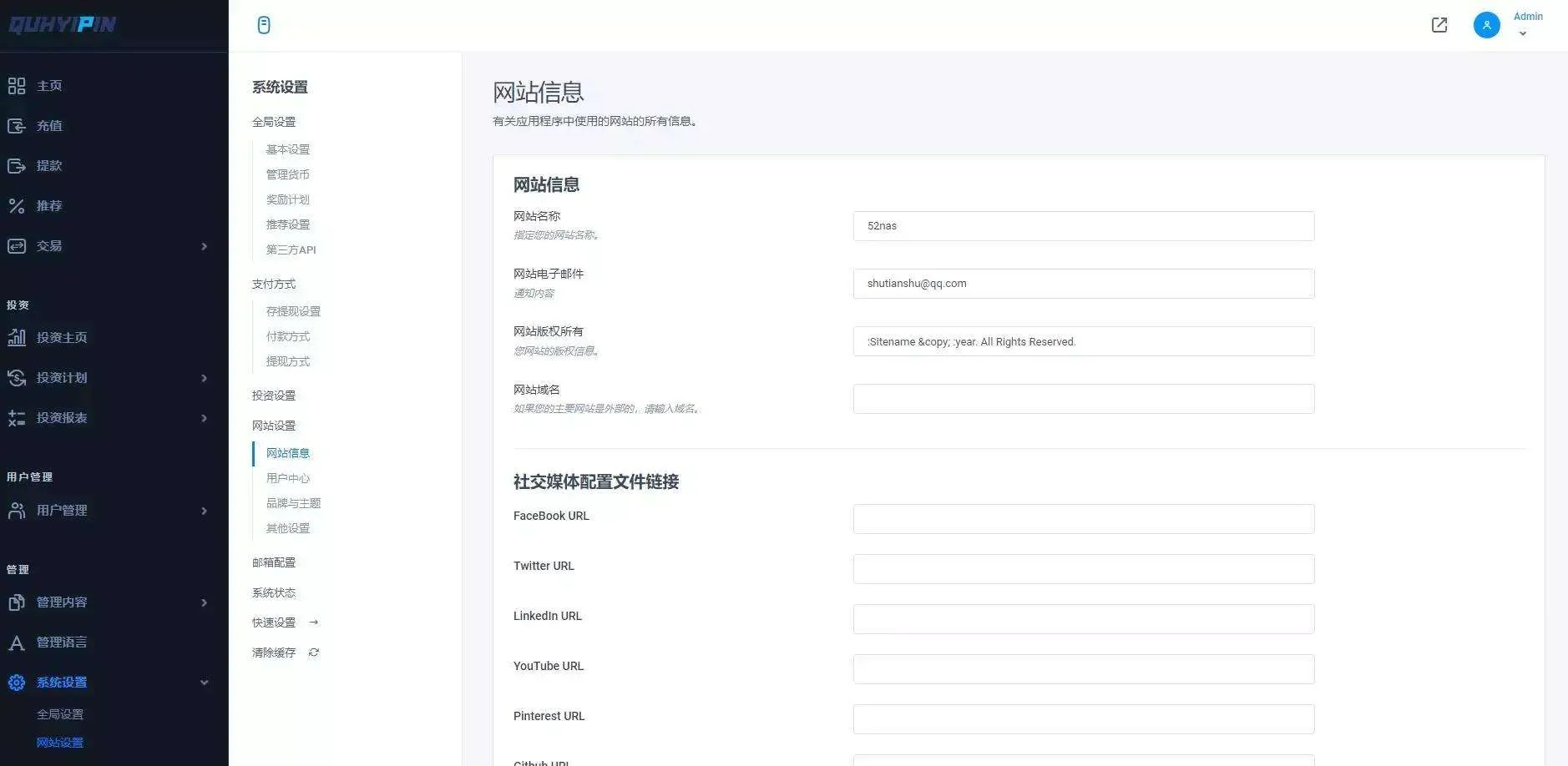The height and width of the screenshot is (766, 1568).
Task: Click the home dashboard grid icon
Action: tap(17, 86)
